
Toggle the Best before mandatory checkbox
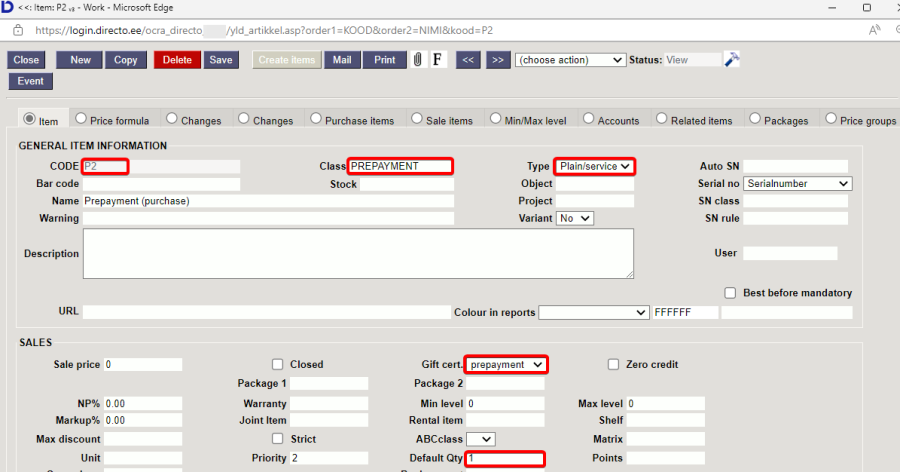click(730, 293)
